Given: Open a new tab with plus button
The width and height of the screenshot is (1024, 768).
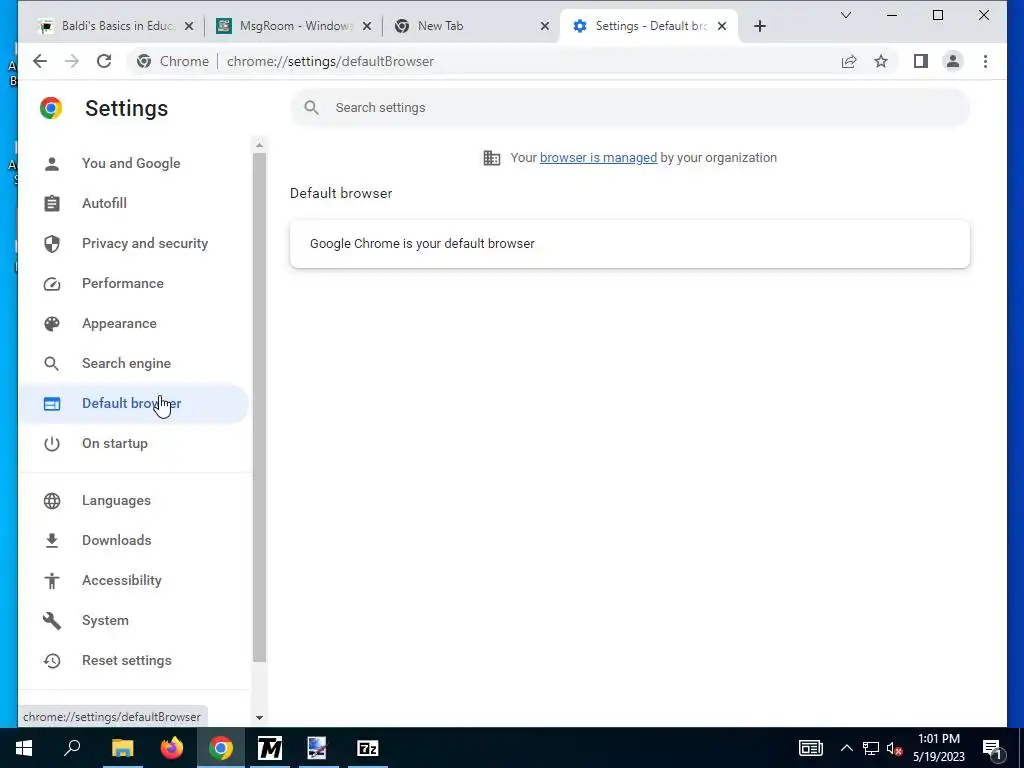Looking at the screenshot, I should 760,26.
